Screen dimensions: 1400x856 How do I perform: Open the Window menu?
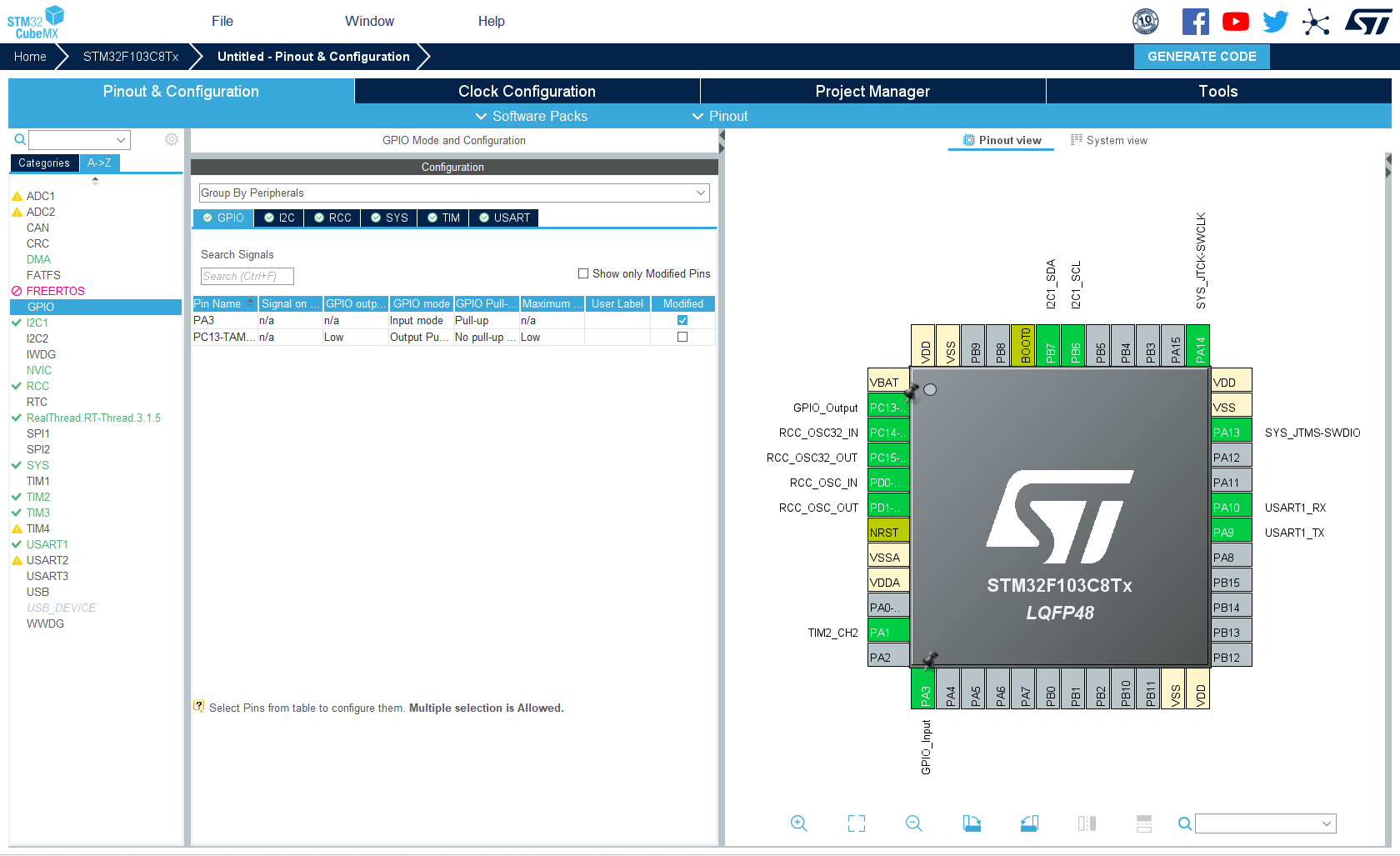370,21
